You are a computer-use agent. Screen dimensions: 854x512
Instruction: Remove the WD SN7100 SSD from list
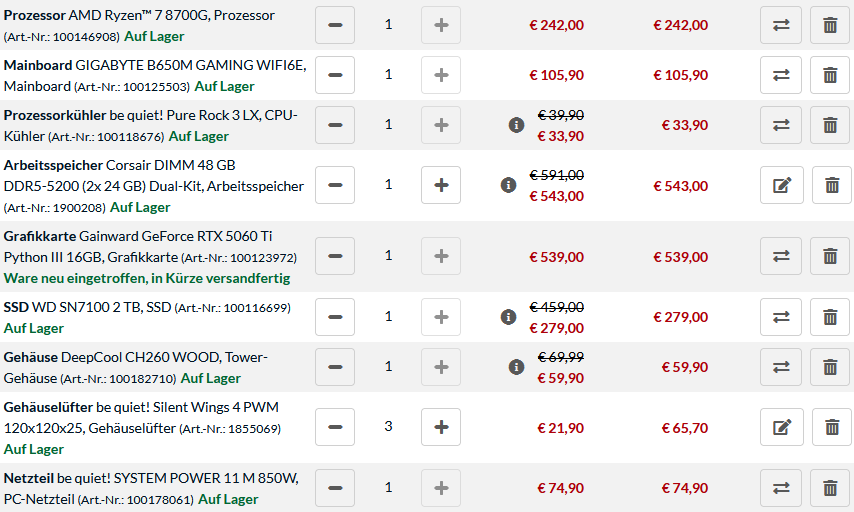click(830, 317)
